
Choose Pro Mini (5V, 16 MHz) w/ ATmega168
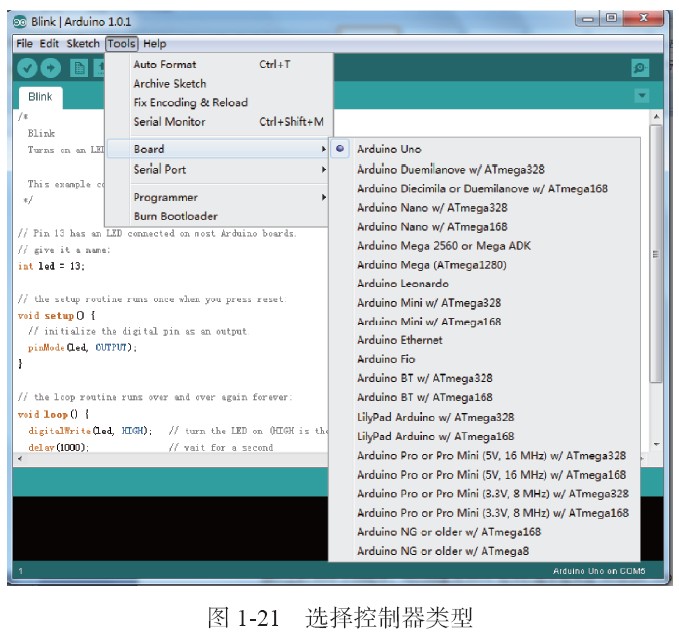pos(485,475)
